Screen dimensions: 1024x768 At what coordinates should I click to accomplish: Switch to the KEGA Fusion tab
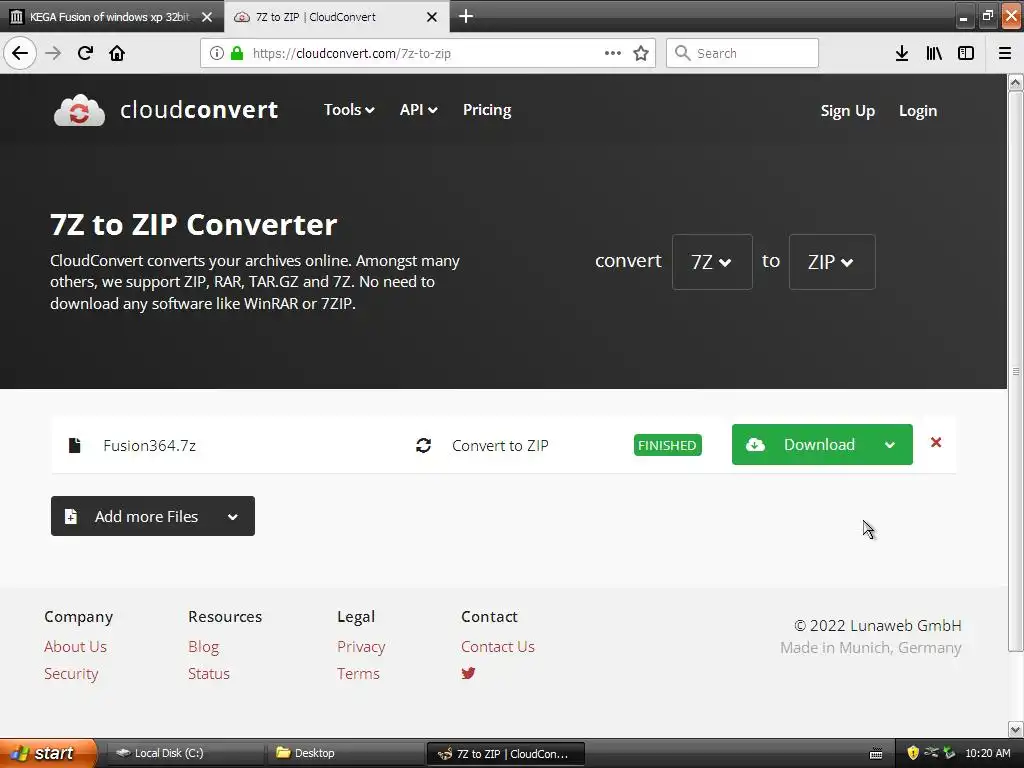(x=111, y=17)
